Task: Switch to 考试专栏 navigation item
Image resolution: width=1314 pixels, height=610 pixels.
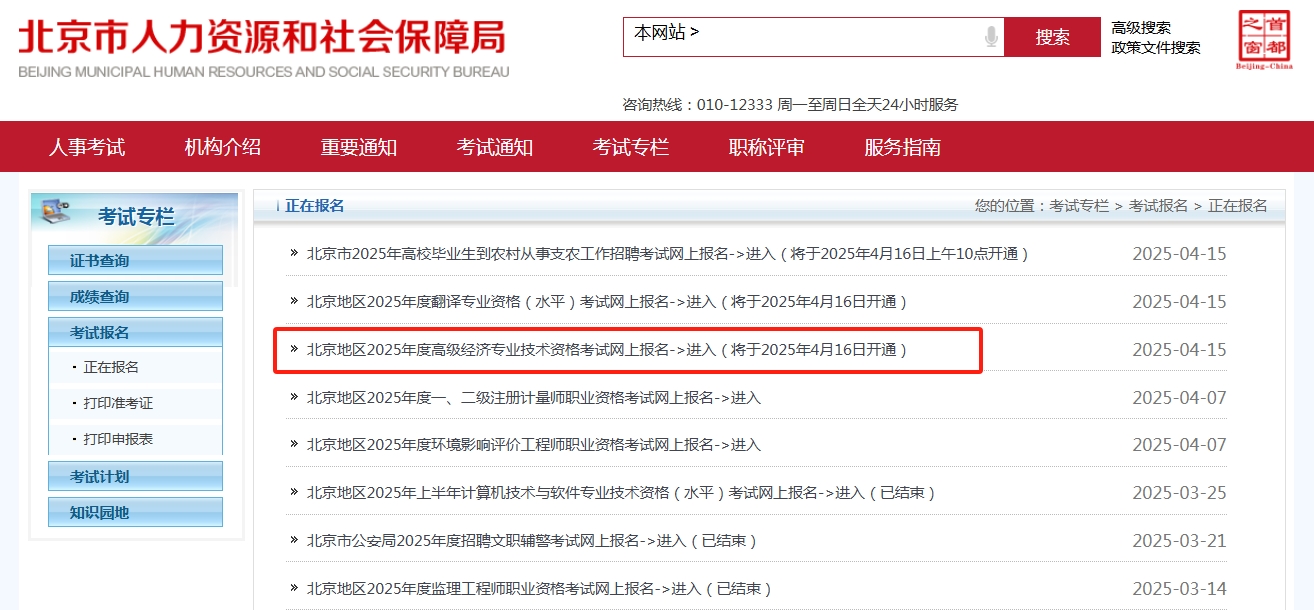Action: (x=631, y=147)
